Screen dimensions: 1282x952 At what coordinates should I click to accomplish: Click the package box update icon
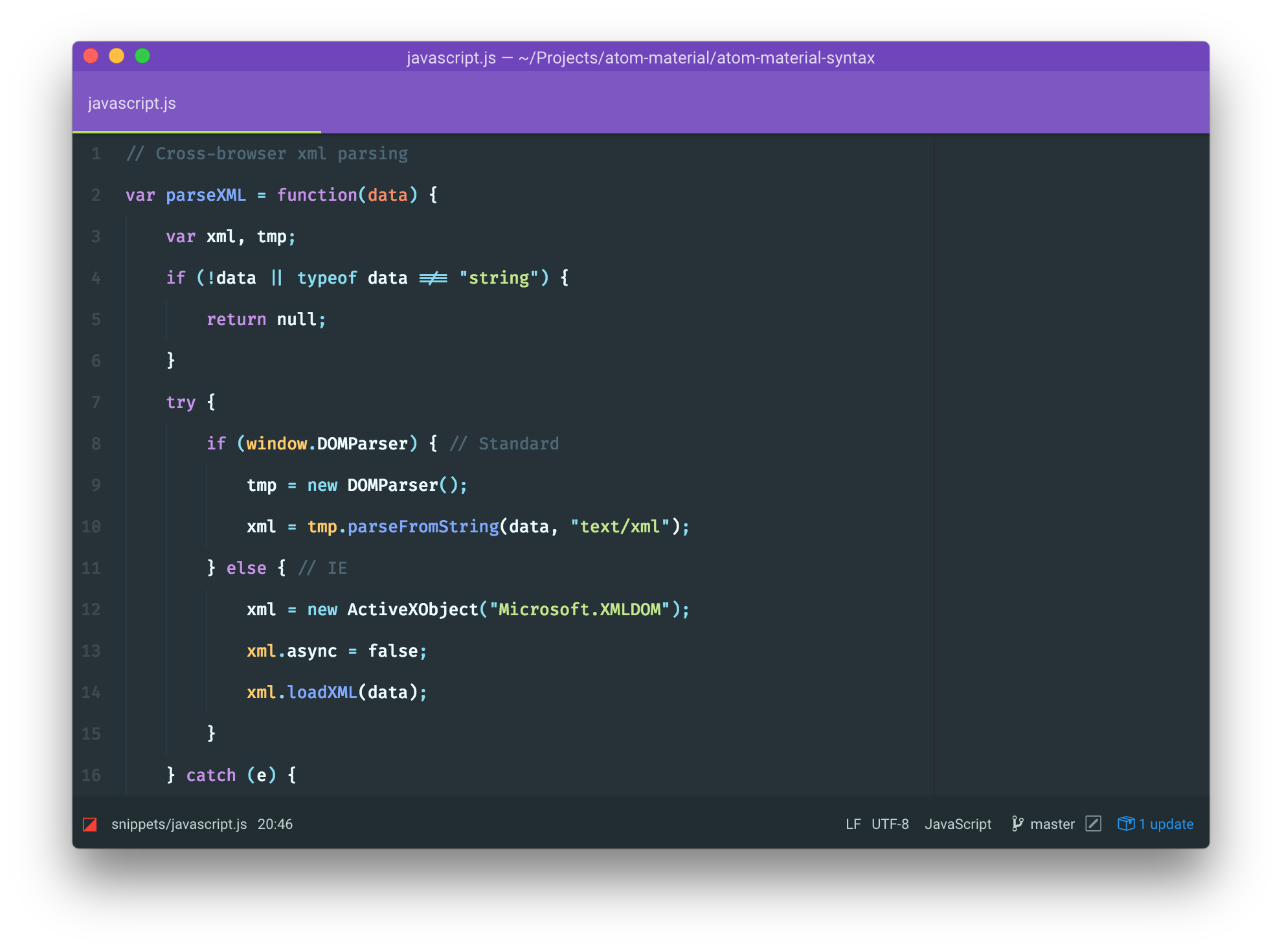pyautogui.click(x=1126, y=824)
